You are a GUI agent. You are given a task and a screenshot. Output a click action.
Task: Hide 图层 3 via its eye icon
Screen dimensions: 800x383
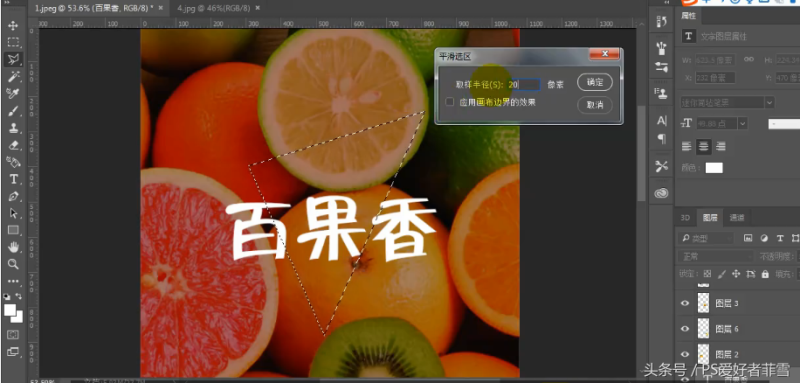tap(685, 303)
